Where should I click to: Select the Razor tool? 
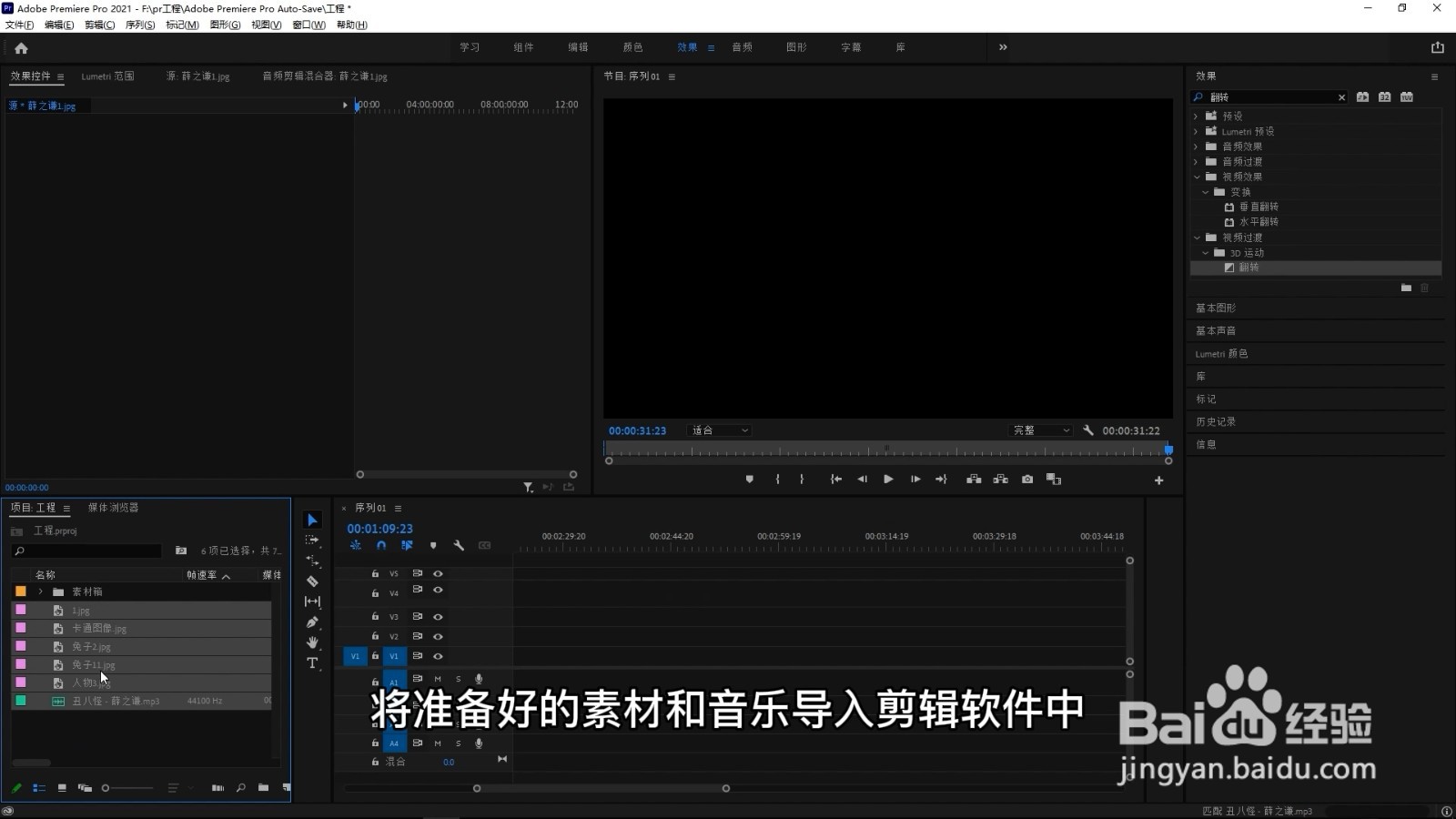(x=312, y=581)
